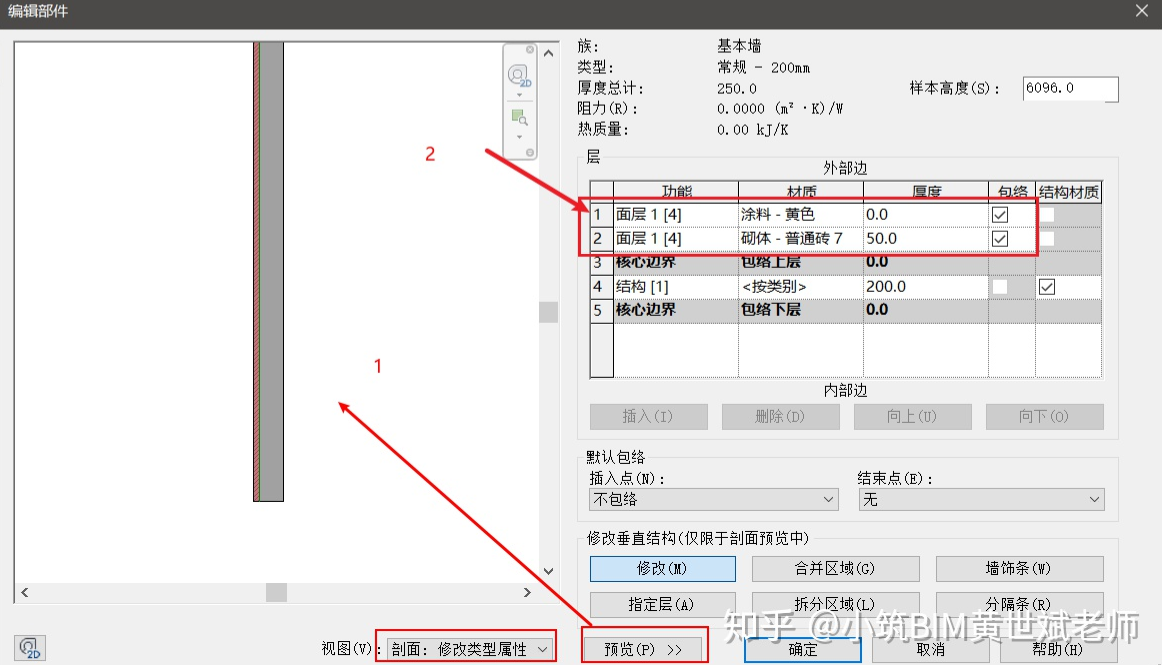Select row 2 header number in layer table

(602, 239)
